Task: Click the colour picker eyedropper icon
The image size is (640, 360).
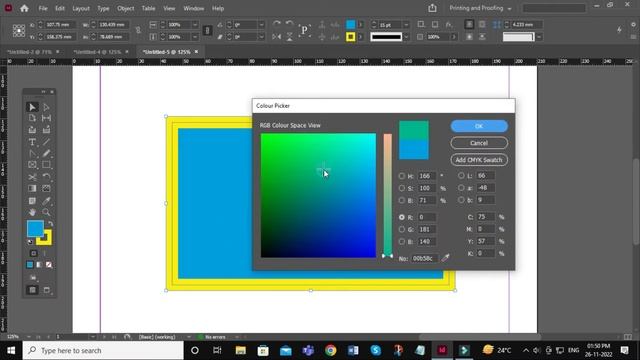Action: pyautogui.click(x=445, y=258)
